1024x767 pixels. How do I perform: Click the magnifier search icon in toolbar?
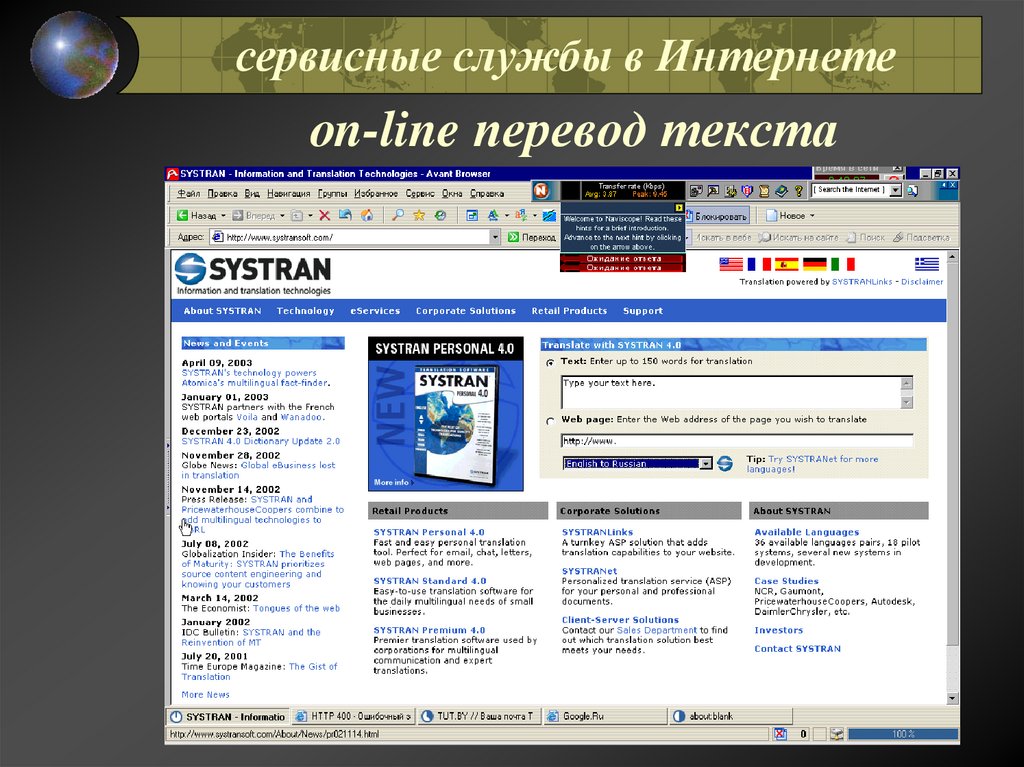click(398, 215)
